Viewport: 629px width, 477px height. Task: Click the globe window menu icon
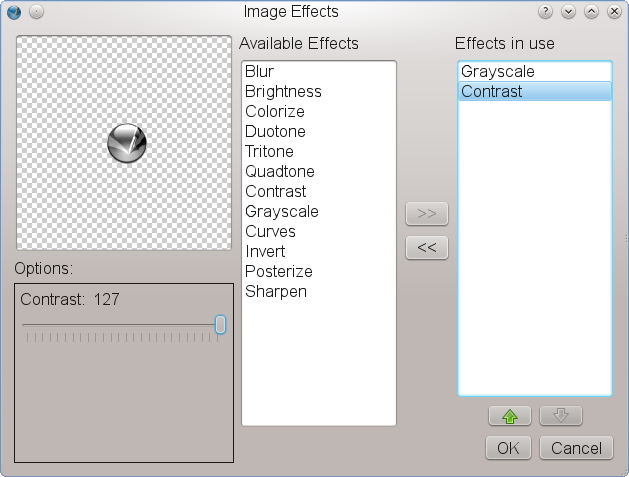pos(13,12)
